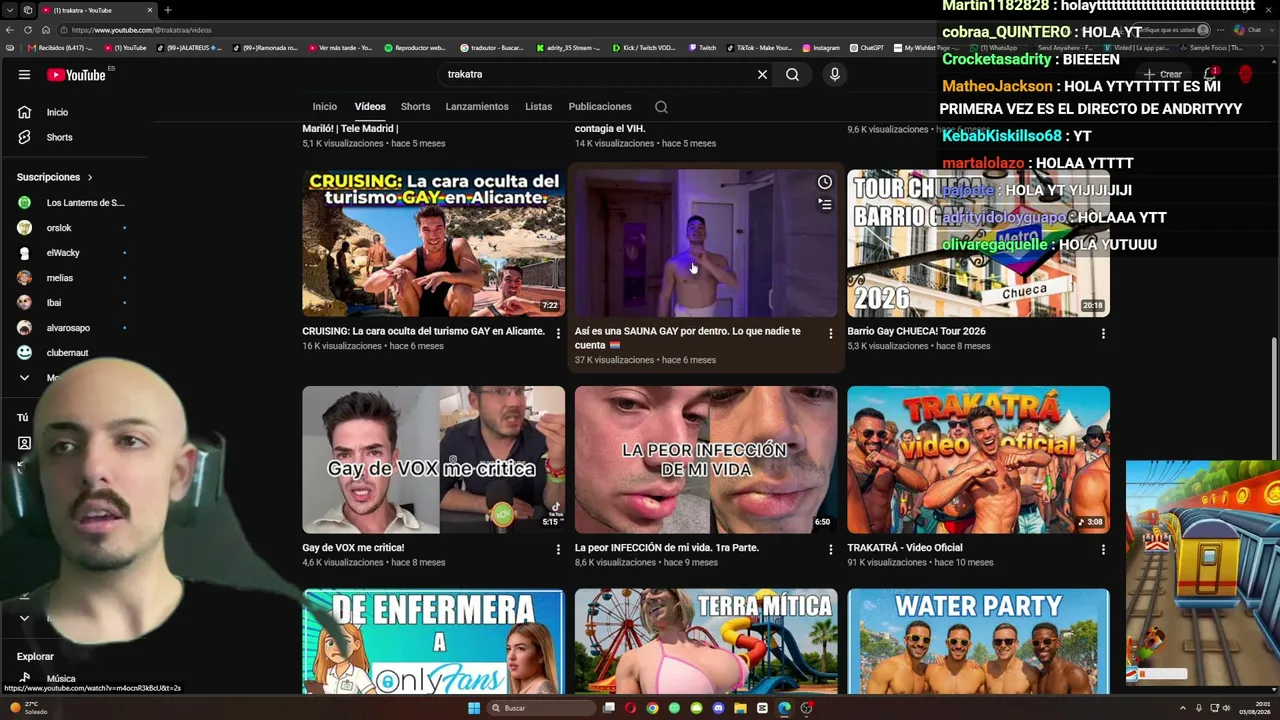Click the browser address bar URL
The height and width of the screenshot is (720, 1280).
(141, 30)
